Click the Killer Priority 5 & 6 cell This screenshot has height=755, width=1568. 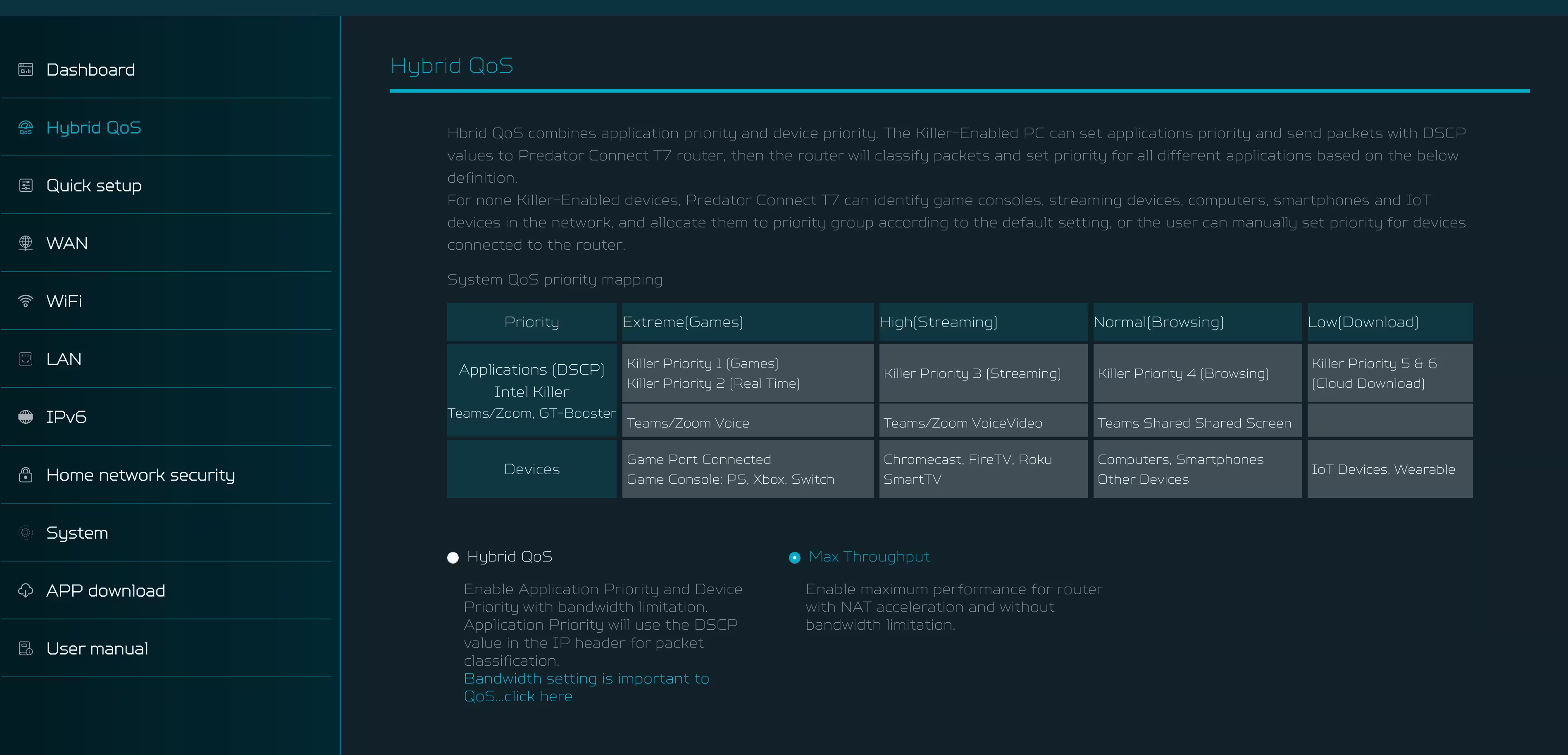click(x=1389, y=373)
